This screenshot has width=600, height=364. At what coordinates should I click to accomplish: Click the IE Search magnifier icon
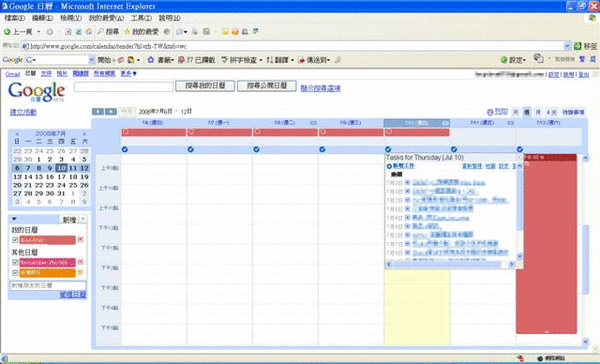[101, 32]
